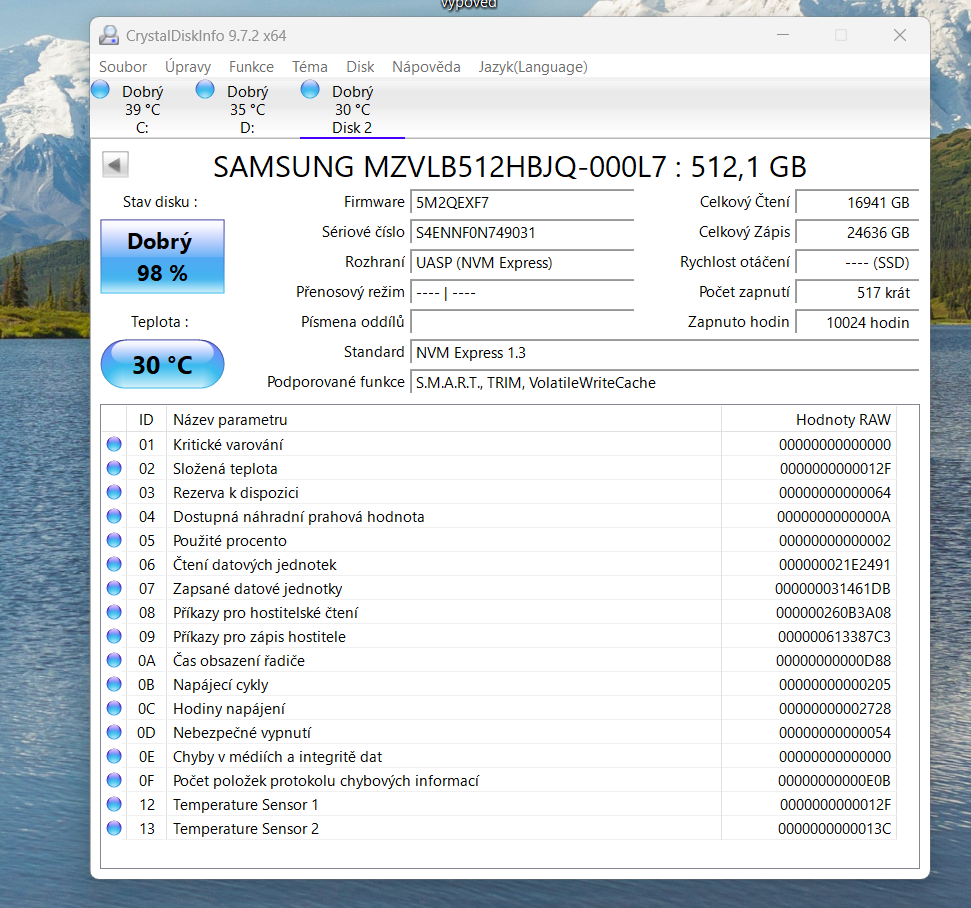The image size is (971, 908).
Task: Click the indicator next to Zapsané datové jednotky
Action: (x=113, y=587)
